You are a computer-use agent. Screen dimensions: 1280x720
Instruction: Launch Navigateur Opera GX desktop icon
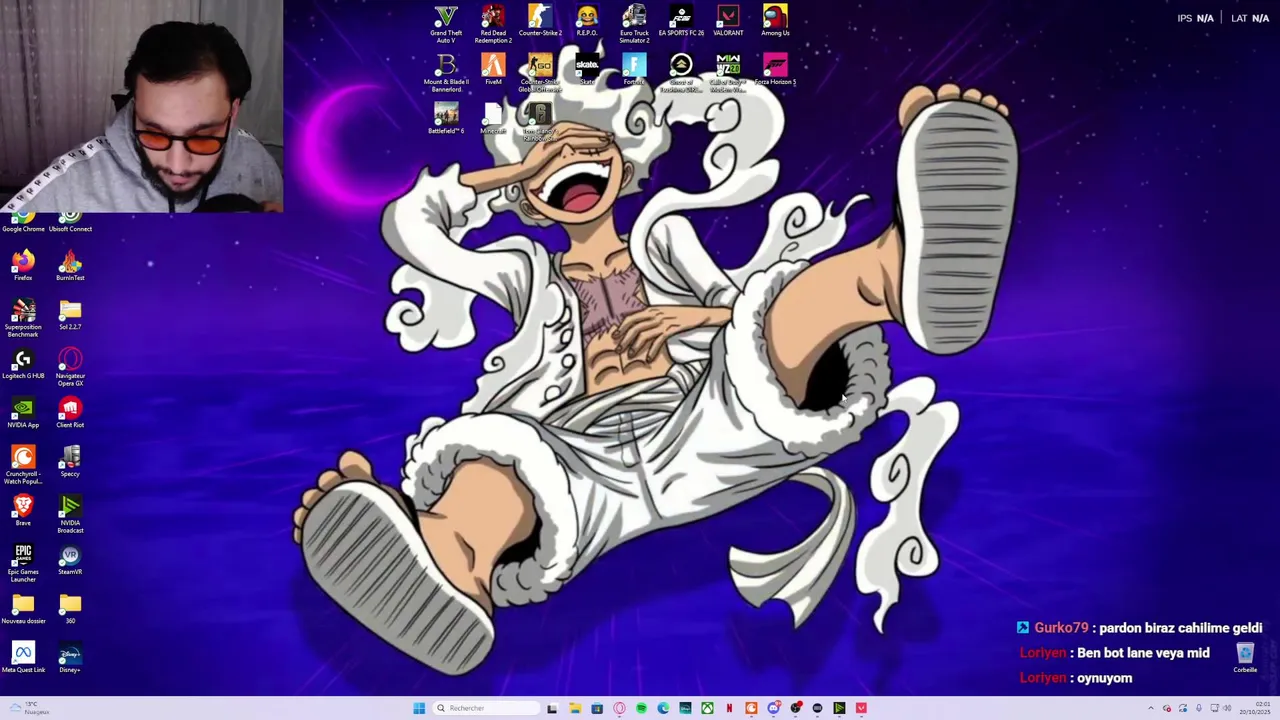click(70, 368)
